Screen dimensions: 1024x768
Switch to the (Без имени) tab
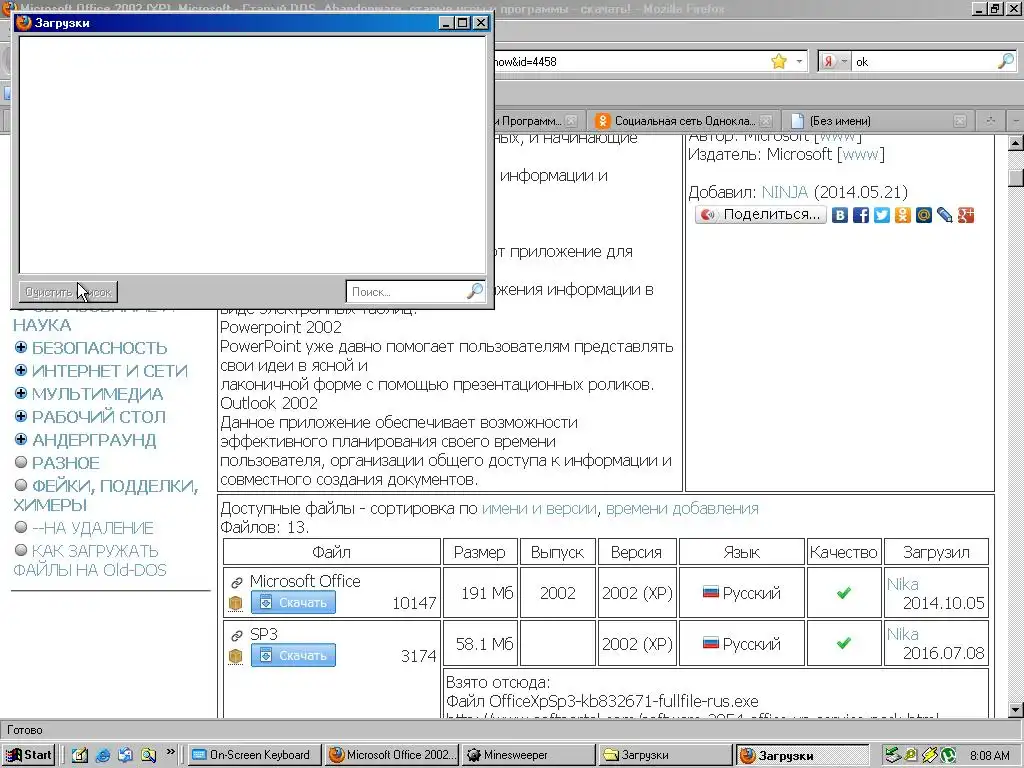(876, 121)
